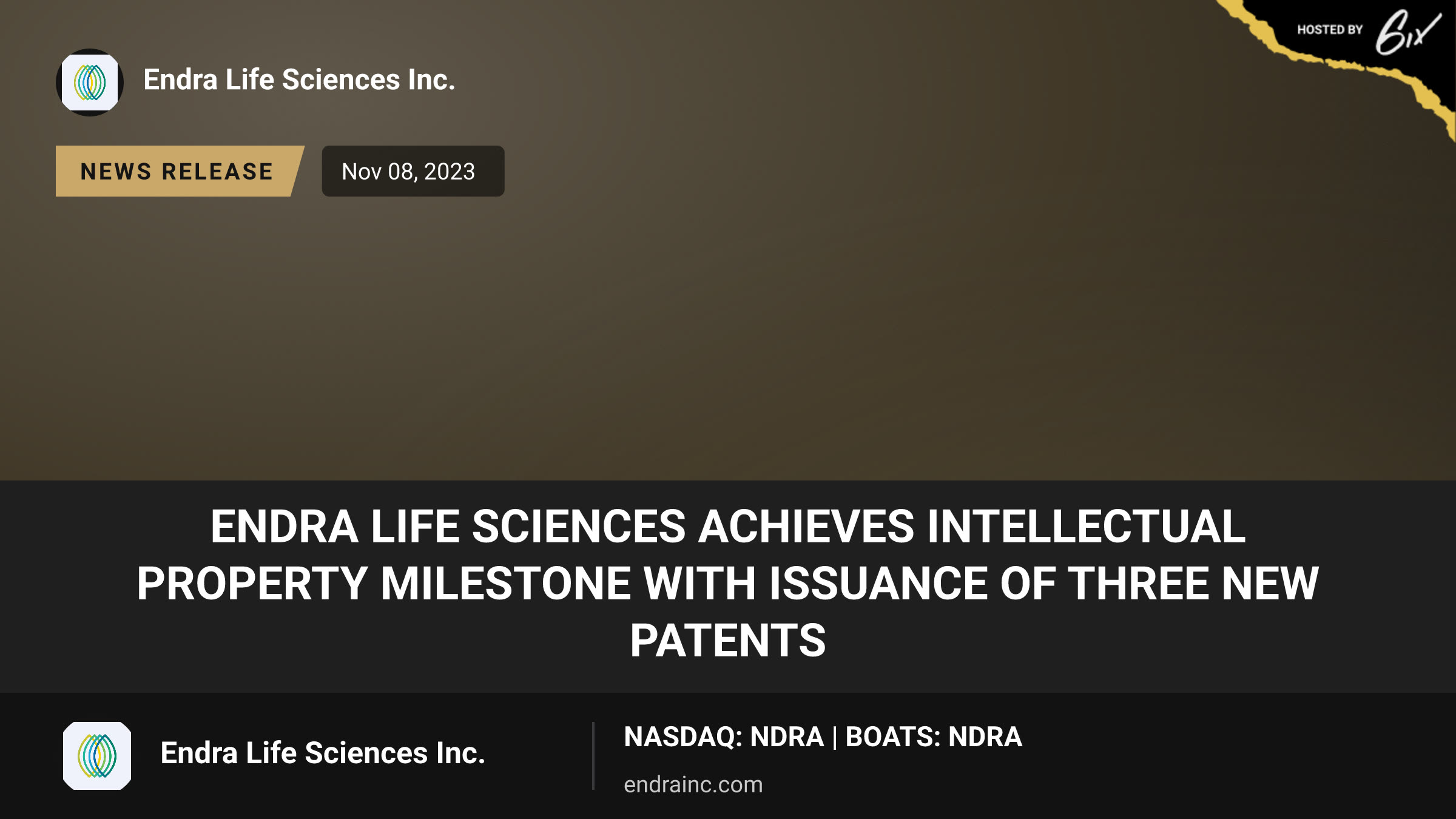Image resolution: width=1456 pixels, height=819 pixels.
Task: Click the Endra Life Sciences Inc. header name
Action: coord(299,79)
